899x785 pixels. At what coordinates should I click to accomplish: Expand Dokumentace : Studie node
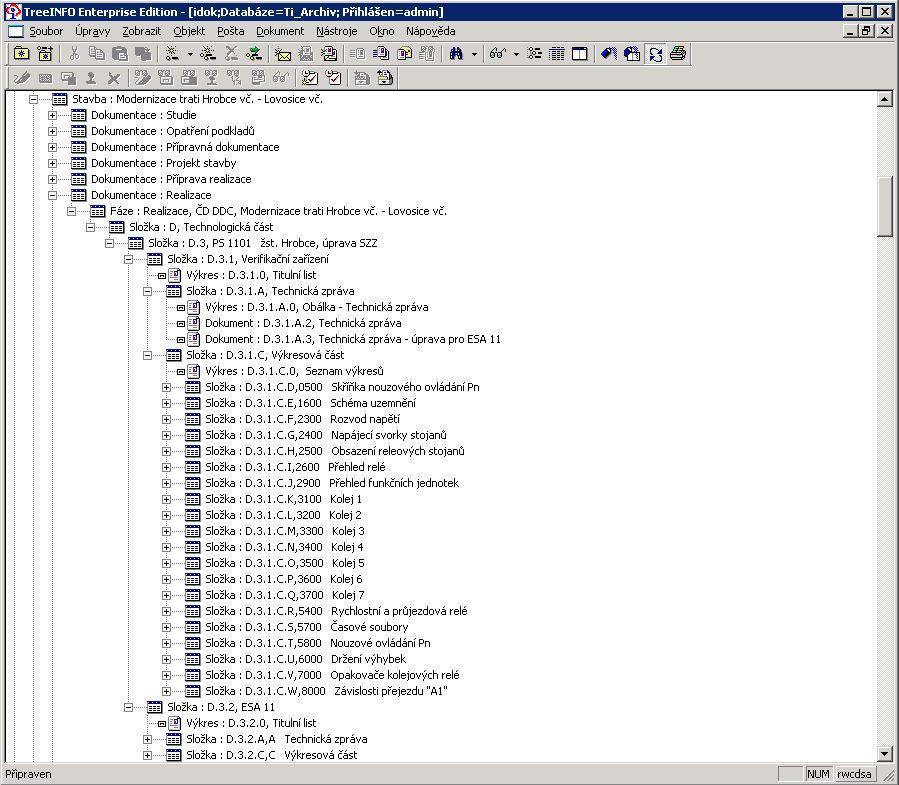coord(52,115)
